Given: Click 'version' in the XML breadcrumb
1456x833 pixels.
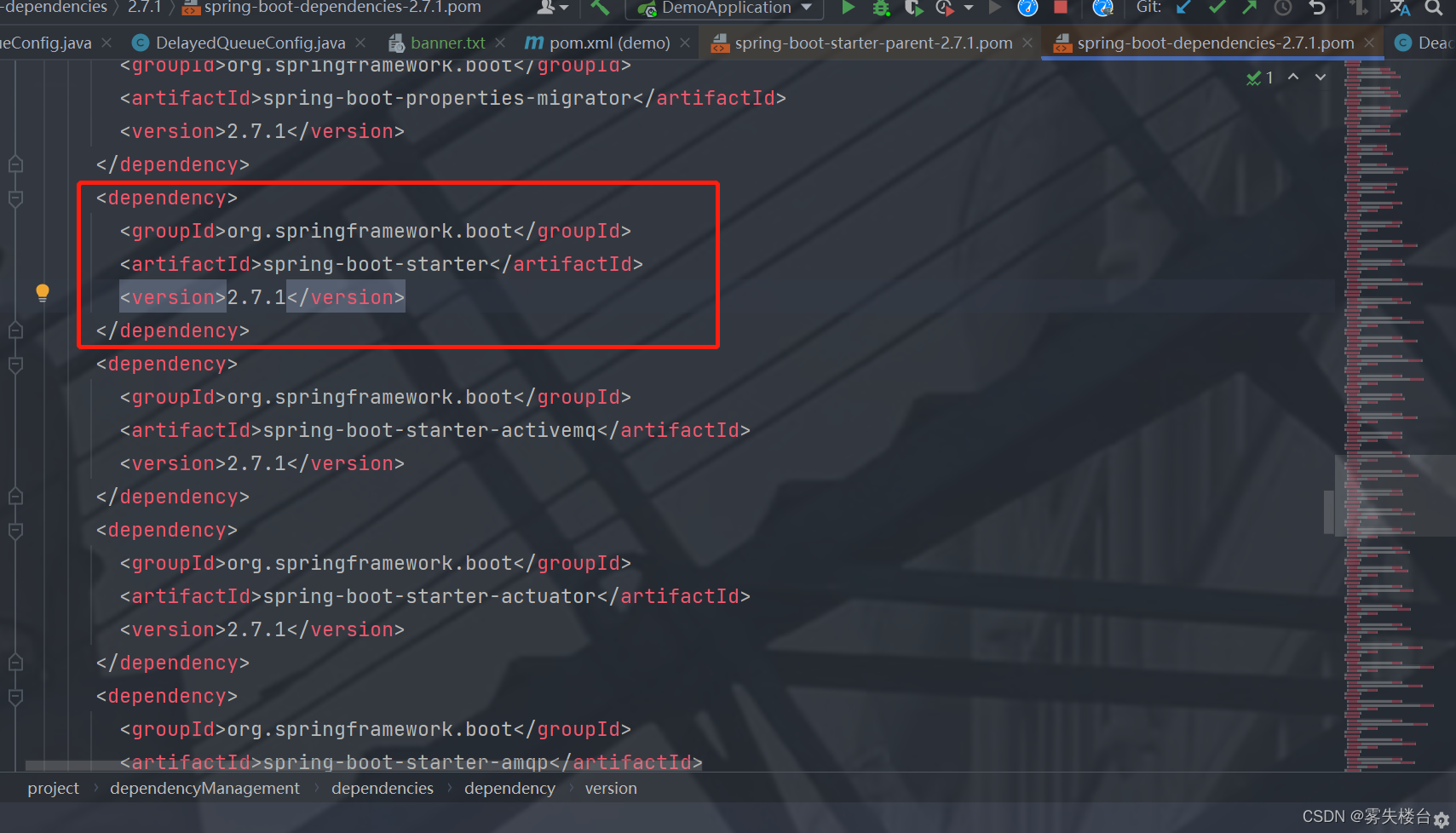Looking at the screenshot, I should coord(611,789).
